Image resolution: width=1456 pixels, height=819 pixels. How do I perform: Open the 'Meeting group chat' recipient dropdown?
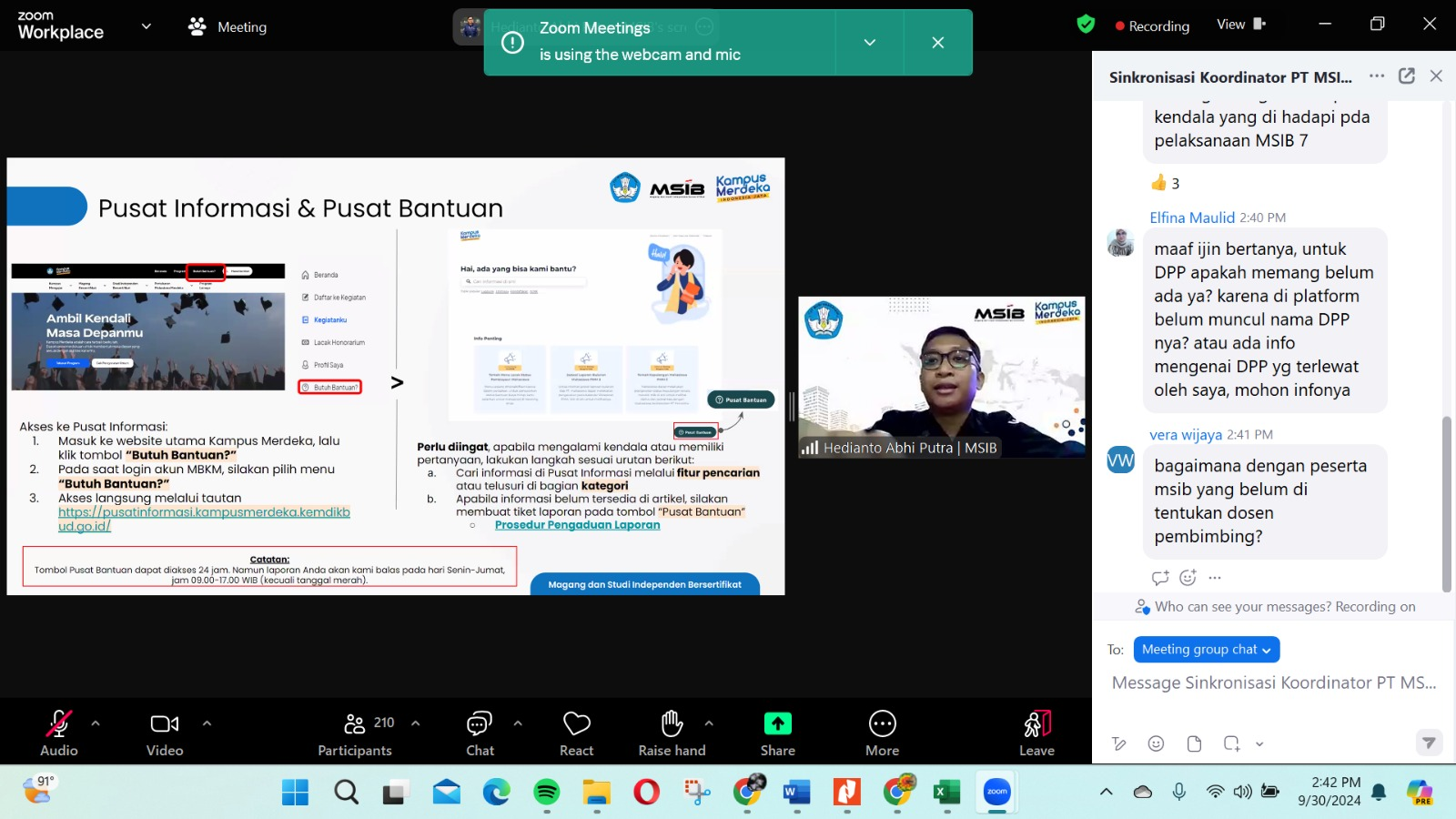(1207, 650)
